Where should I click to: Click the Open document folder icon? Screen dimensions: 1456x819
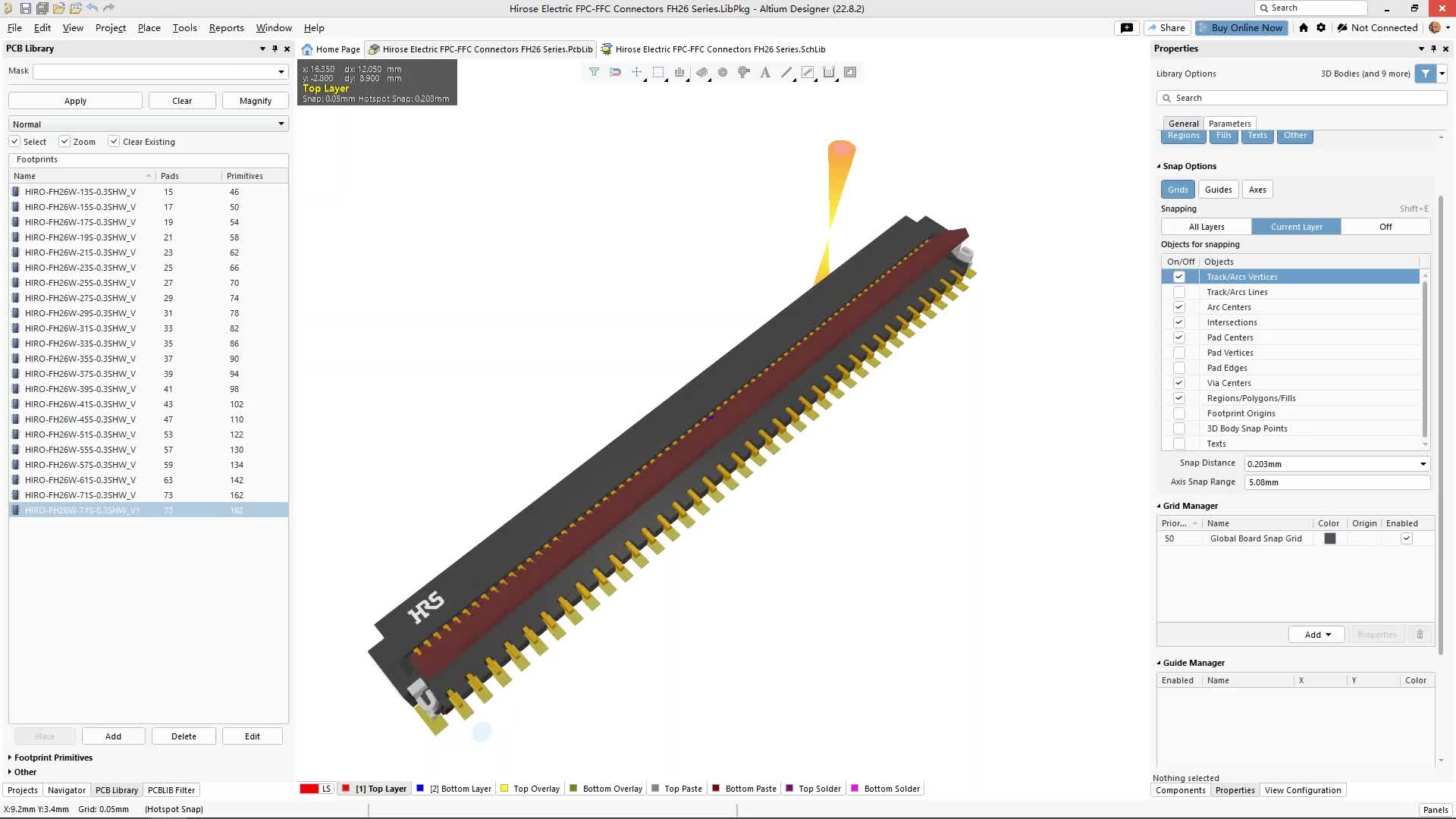tap(58, 8)
